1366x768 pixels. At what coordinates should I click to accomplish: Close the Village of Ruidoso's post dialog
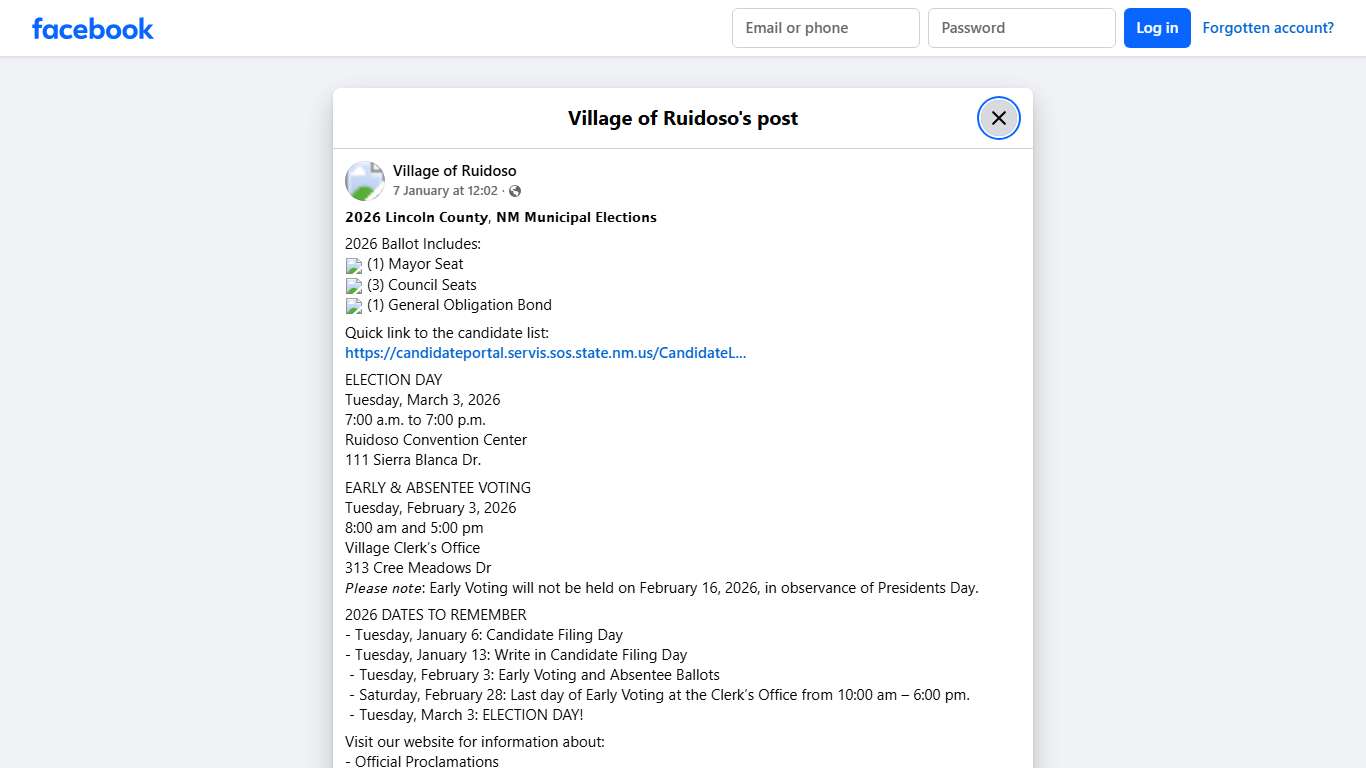(x=998, y=118)
